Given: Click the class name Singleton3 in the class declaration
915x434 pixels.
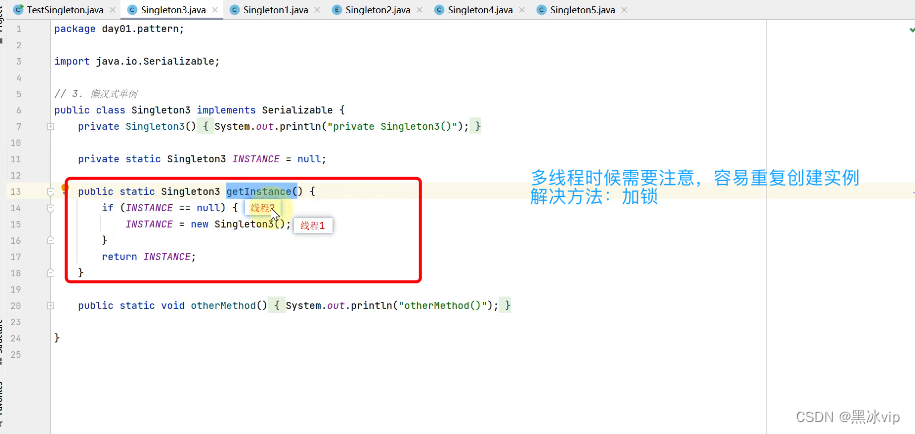Looking at the screenshot, I should (161, 110).
